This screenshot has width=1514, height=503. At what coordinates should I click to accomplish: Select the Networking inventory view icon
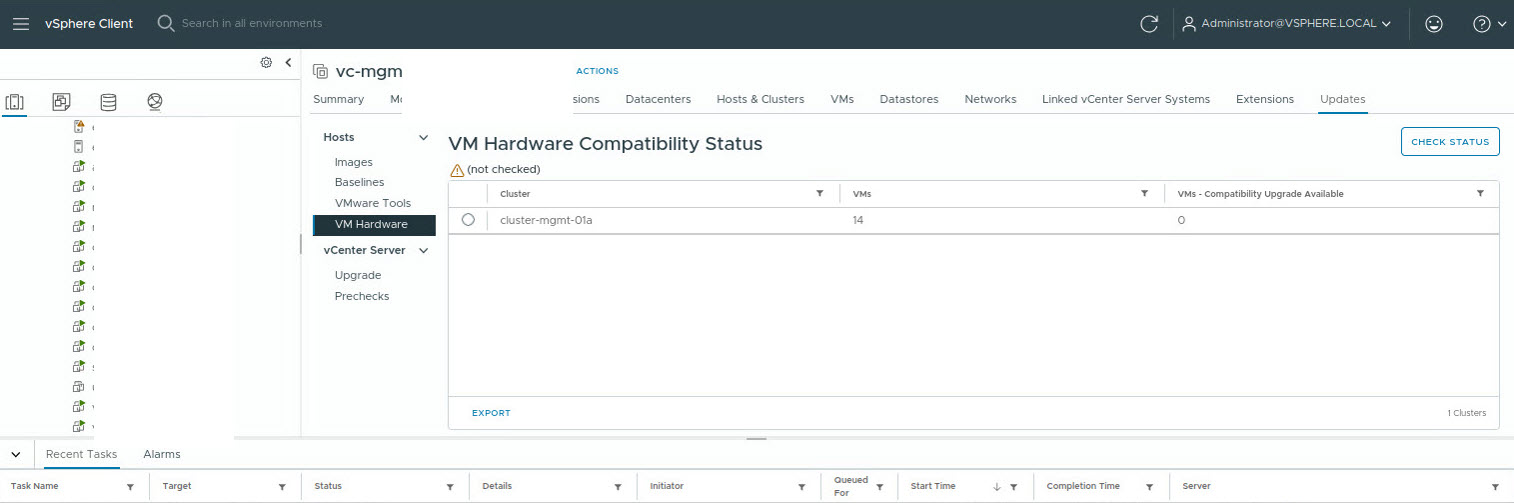[x=154, y=102]
